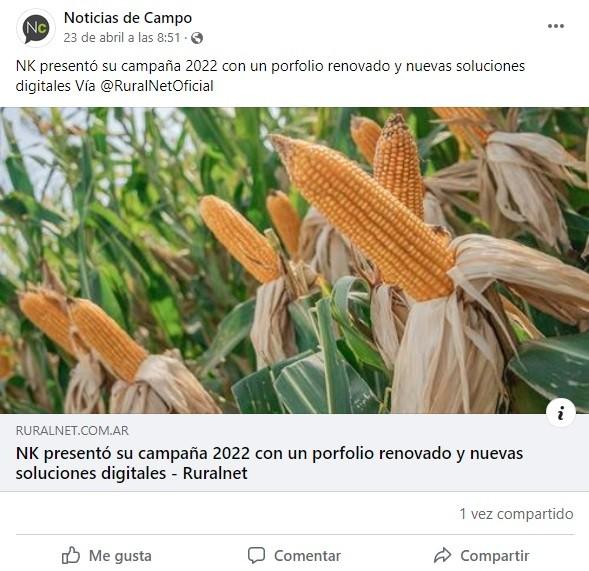This screenshot has width=589, height=571.
Task: Click the Noticias de Campo profile avatar
Action: pyautogui.click(x=36, y=28)
